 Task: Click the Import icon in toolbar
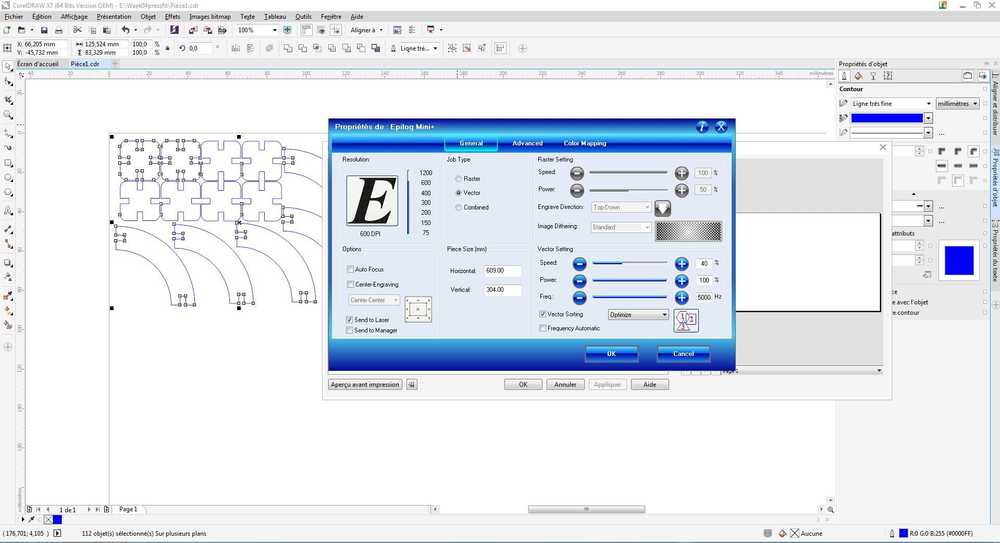193,30
